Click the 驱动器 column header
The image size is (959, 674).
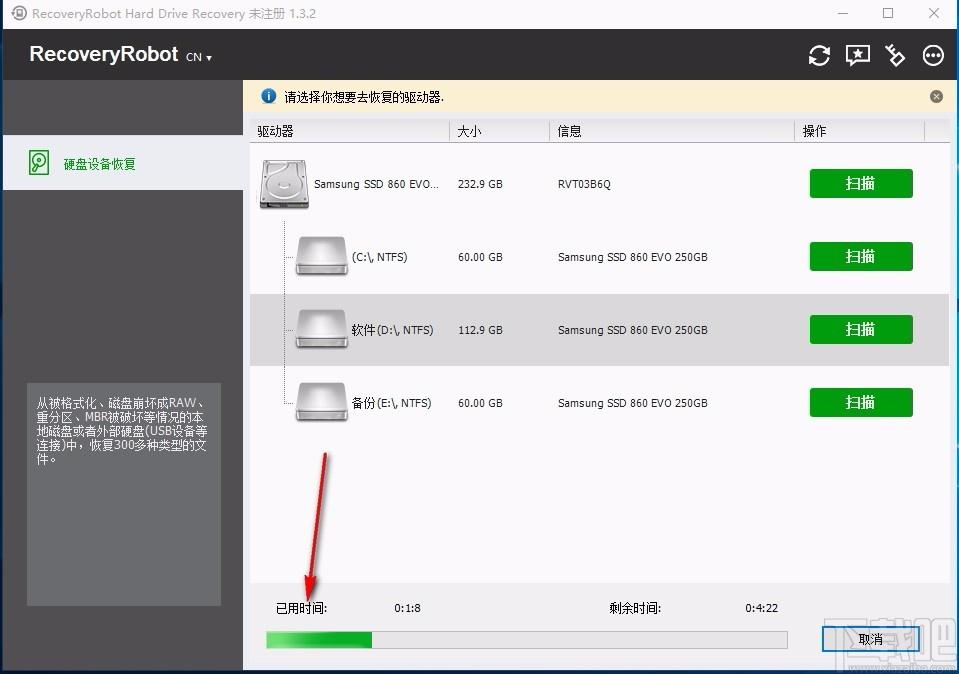(349, 131)
